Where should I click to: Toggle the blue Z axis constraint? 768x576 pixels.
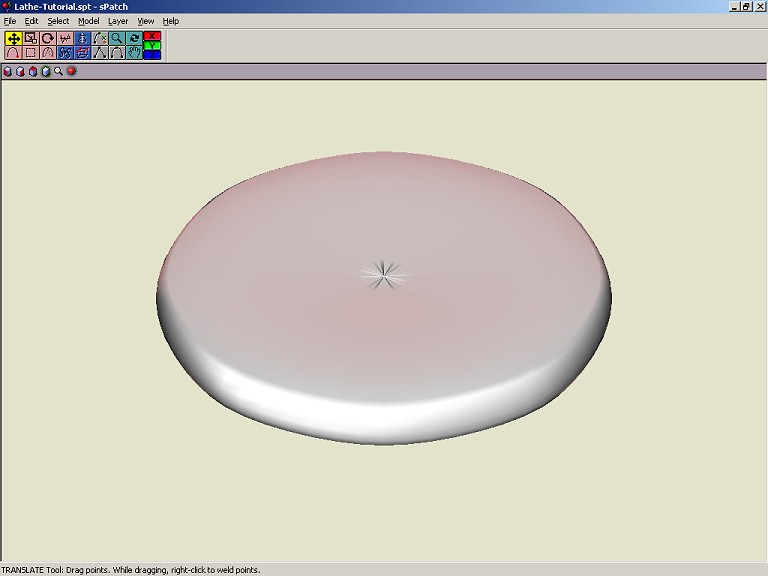pos(152,55)
